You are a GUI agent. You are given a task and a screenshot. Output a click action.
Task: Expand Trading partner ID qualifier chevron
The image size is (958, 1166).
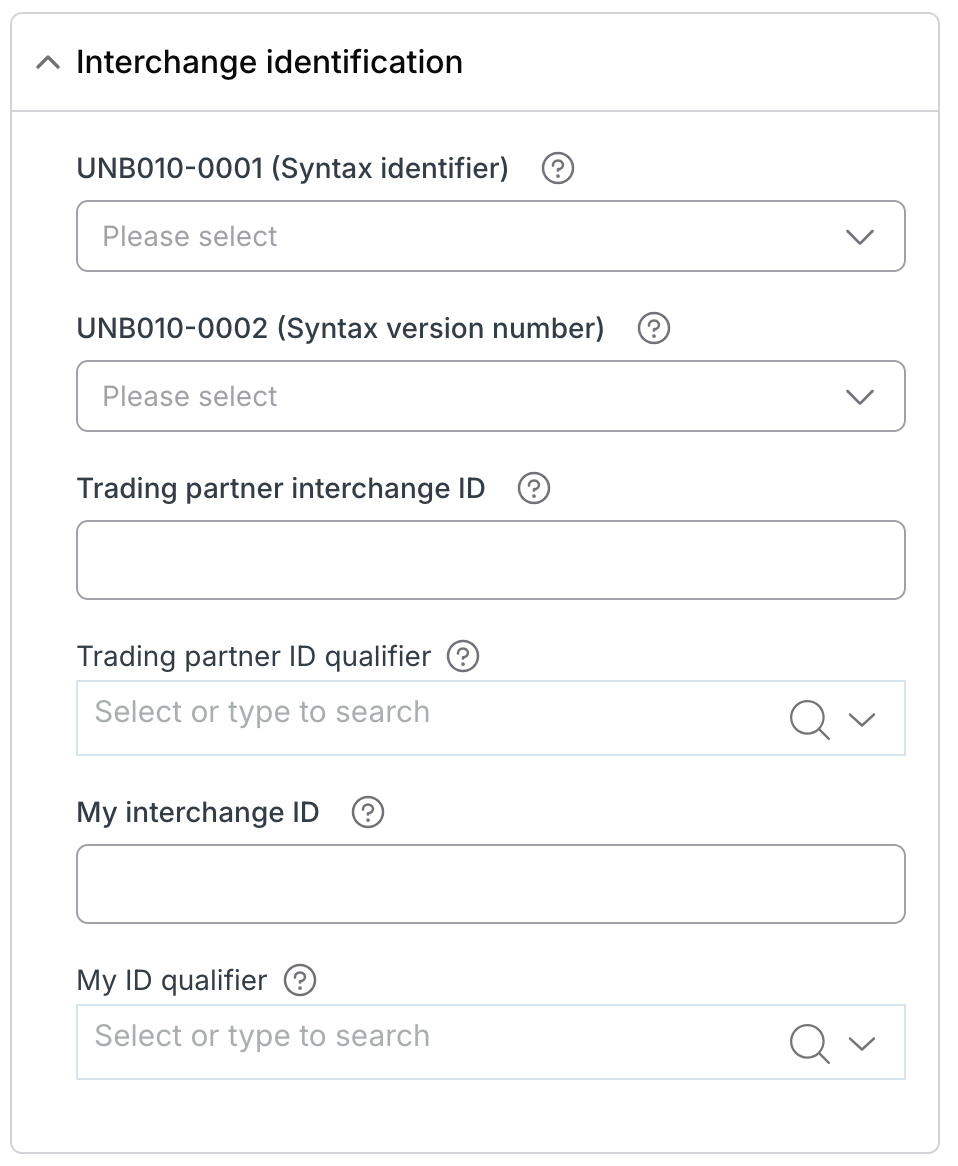pos(862,719)
